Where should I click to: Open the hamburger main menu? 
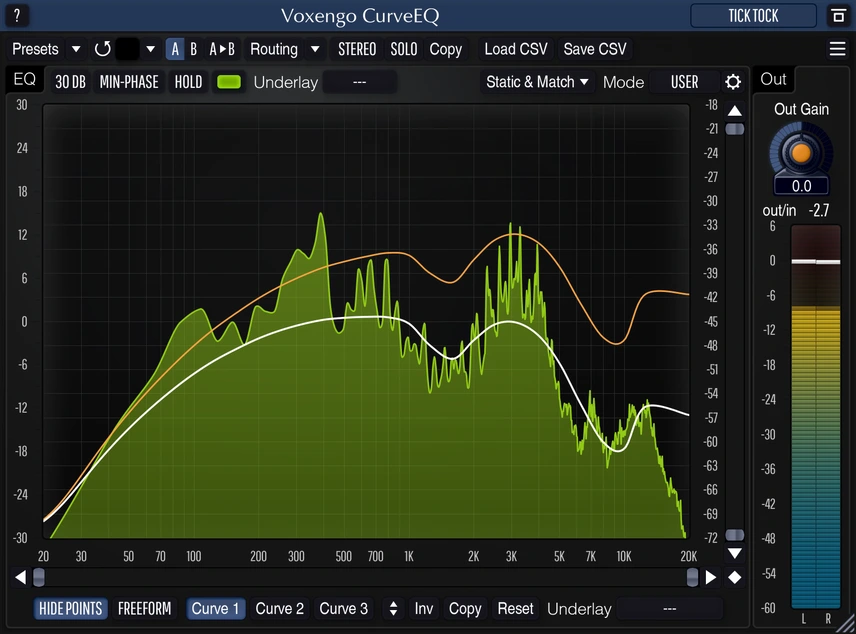pos(837,49)
